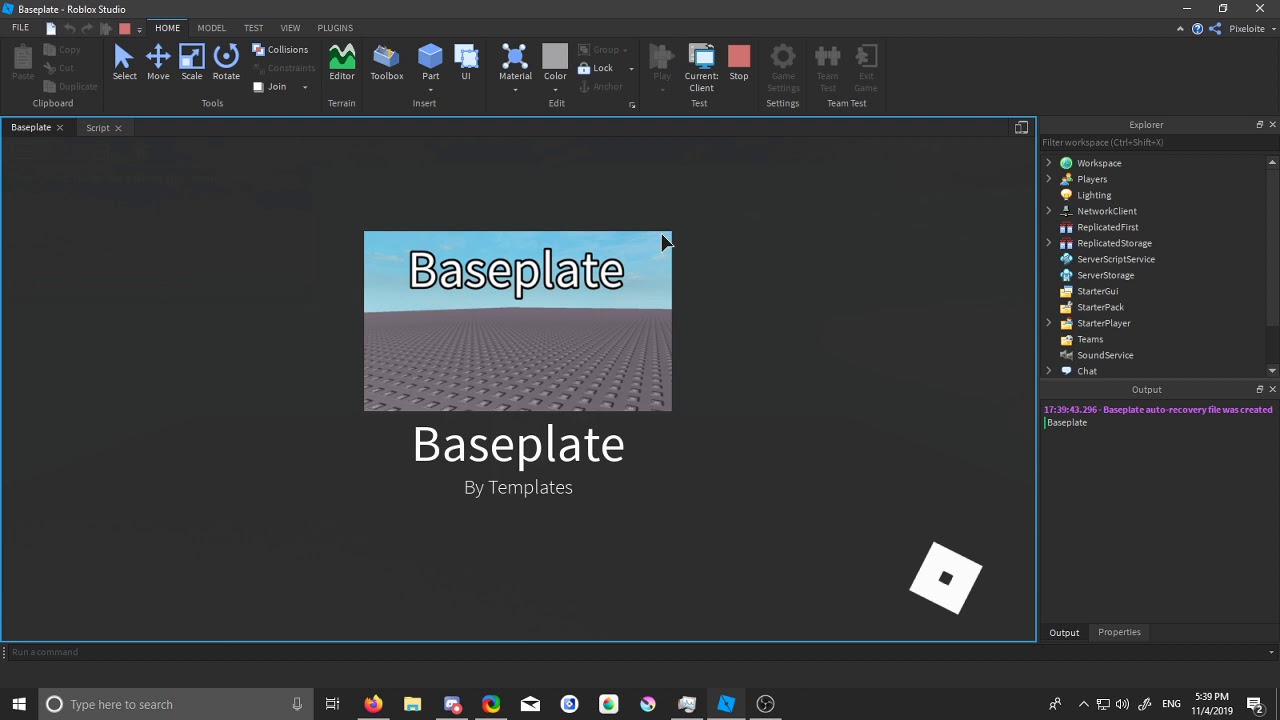Stop the test with the Stop button
Image resolution: width=1280 pixels, height=720 pixels.
point(739,63)
